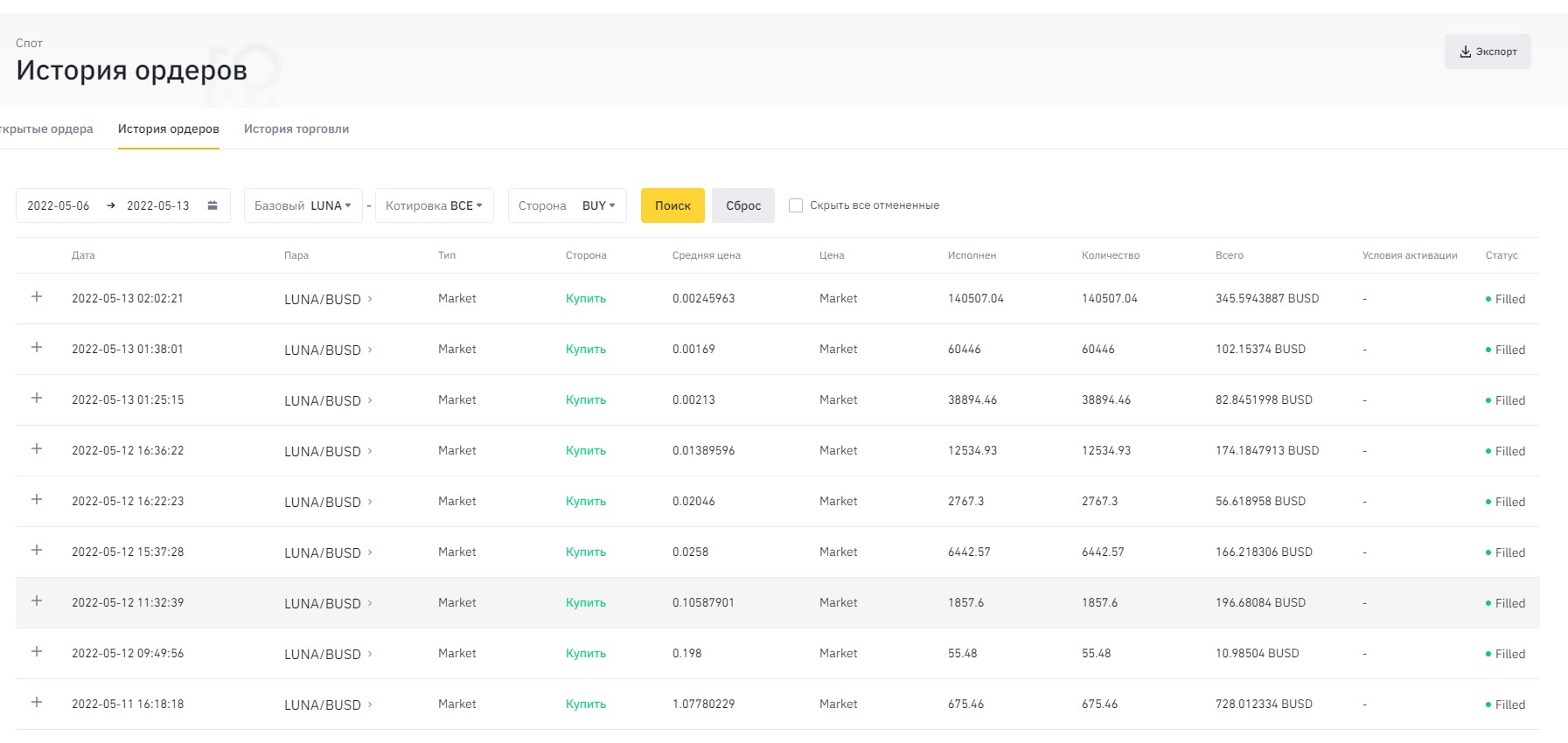Expand order row 2022-05-13 01:38:01
The width and height of the screenshot is (1568, 743).
[37, 348]
